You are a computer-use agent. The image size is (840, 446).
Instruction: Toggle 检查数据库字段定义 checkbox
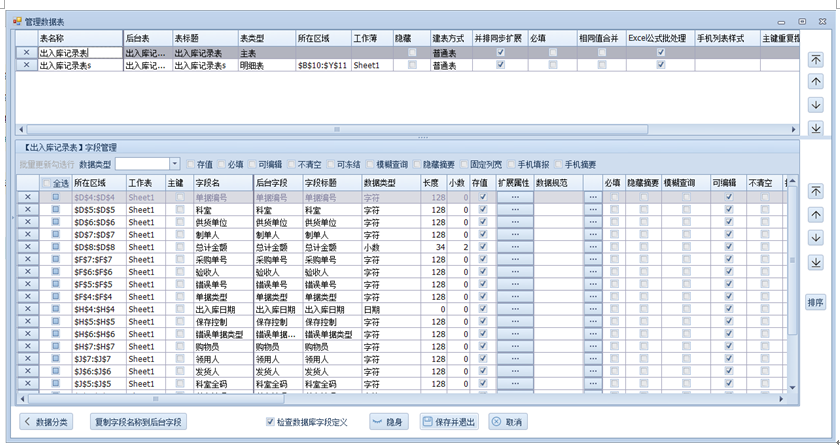tap(270, 422)
